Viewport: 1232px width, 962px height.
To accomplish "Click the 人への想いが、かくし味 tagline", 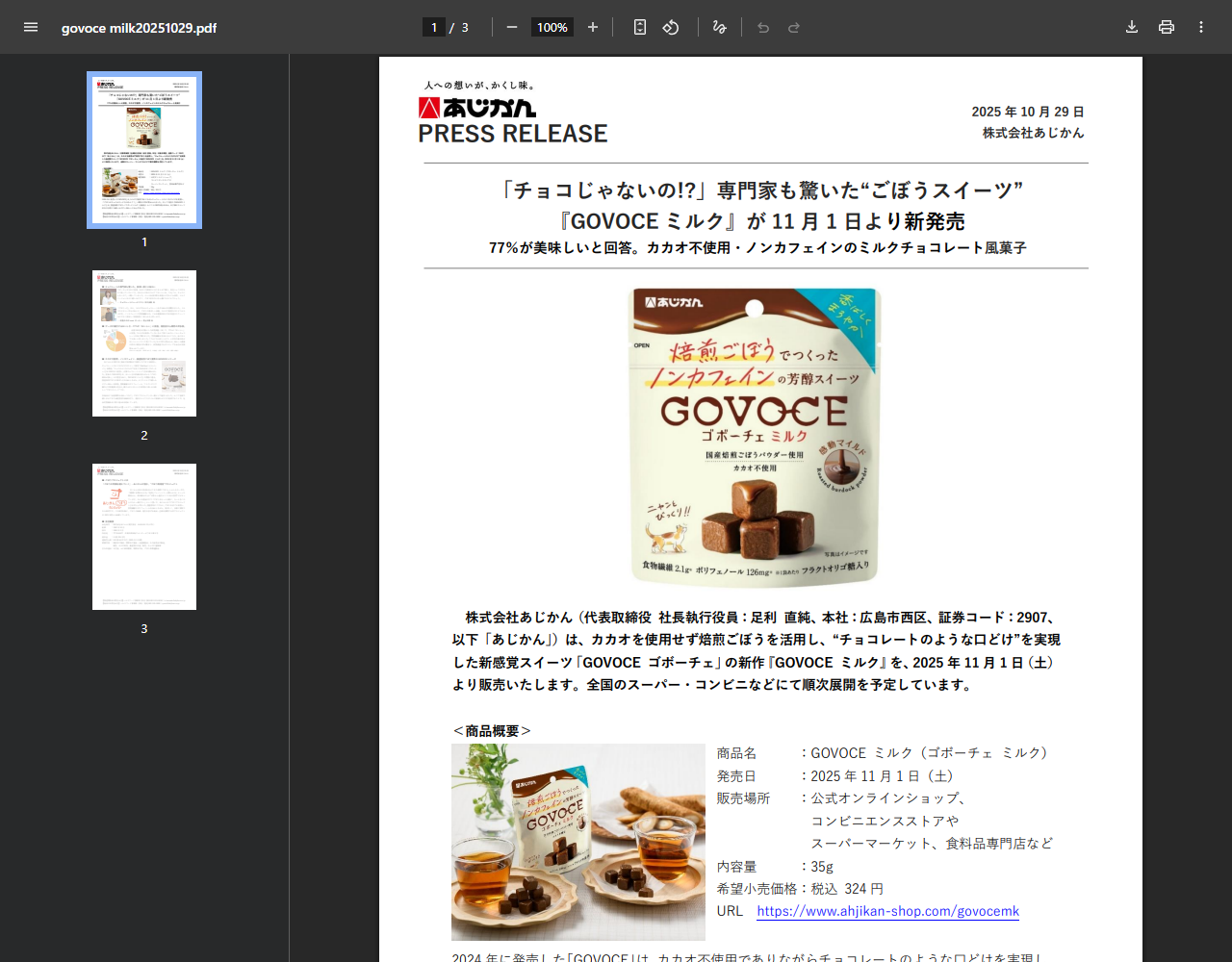I will click(479, 86).
